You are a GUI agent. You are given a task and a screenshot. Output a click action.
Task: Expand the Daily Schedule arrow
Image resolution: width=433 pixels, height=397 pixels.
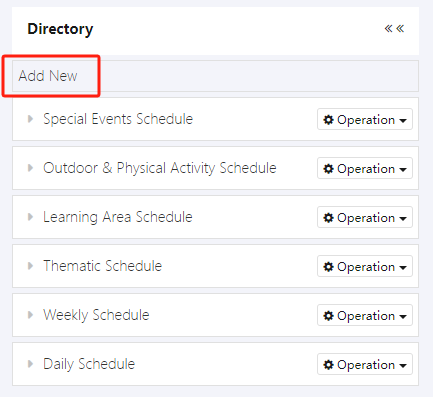coord(30,364)
